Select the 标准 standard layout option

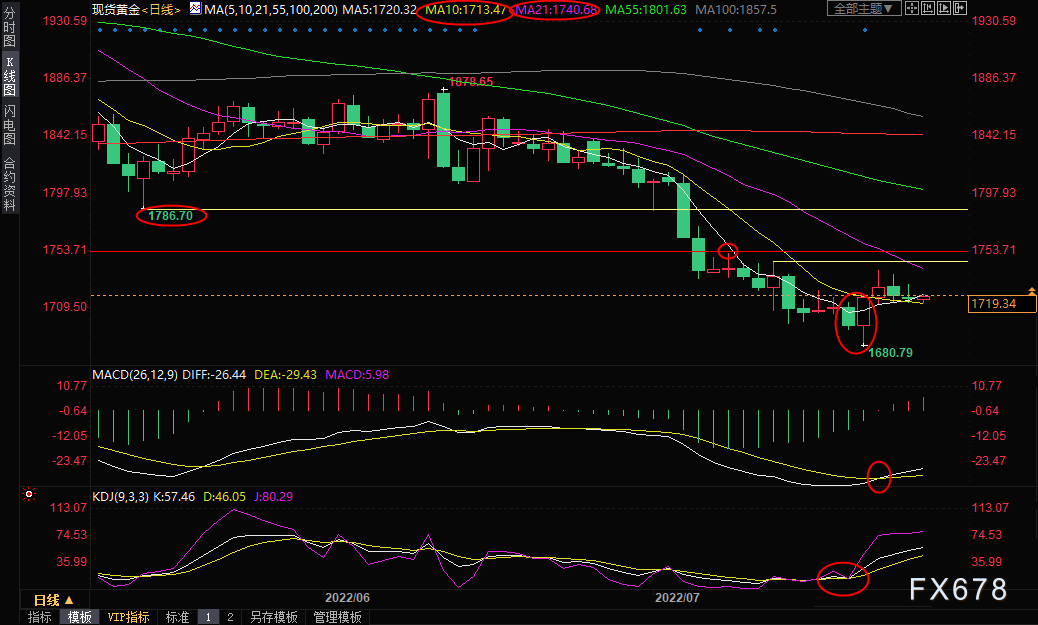tap(177, 617)
